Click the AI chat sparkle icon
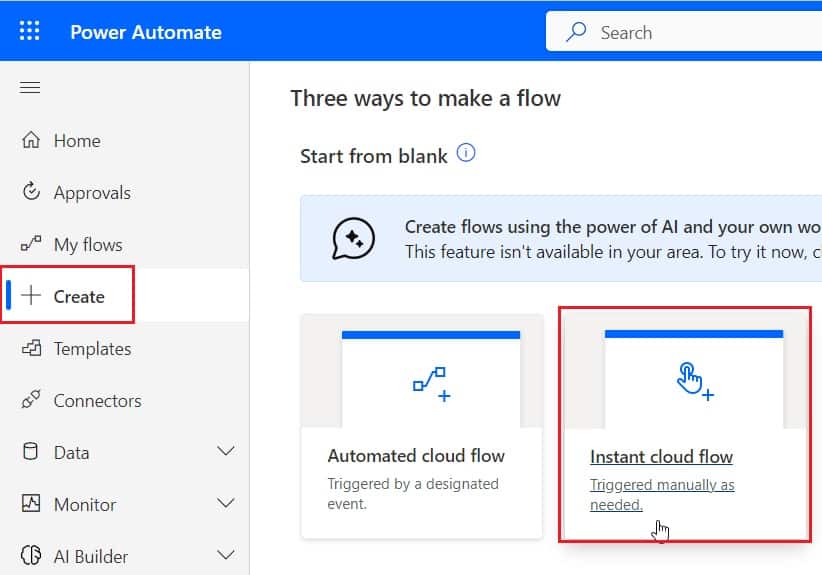Image resolution: width=822 pixels, height=575 pixels. (353, 238)
